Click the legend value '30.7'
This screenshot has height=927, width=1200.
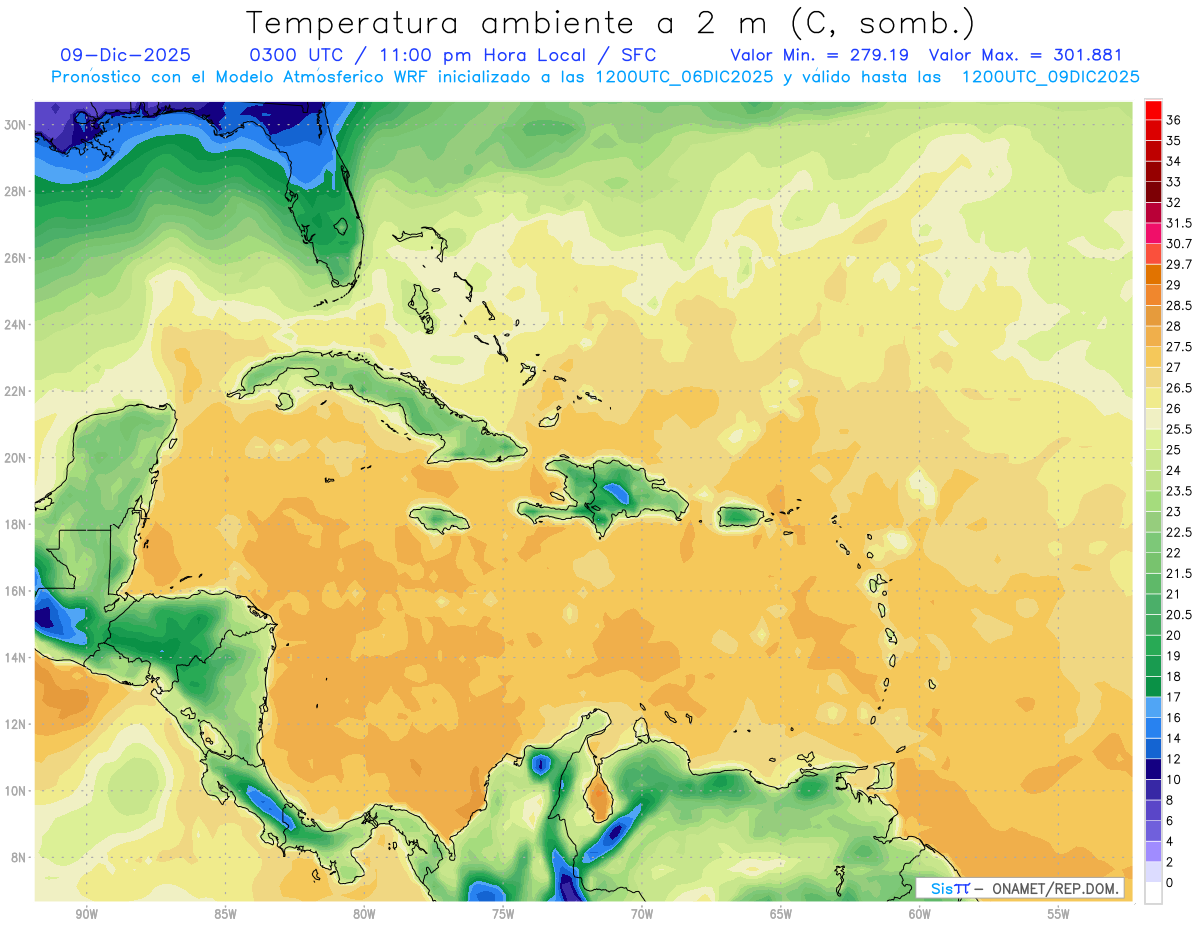coord(1179,243)
